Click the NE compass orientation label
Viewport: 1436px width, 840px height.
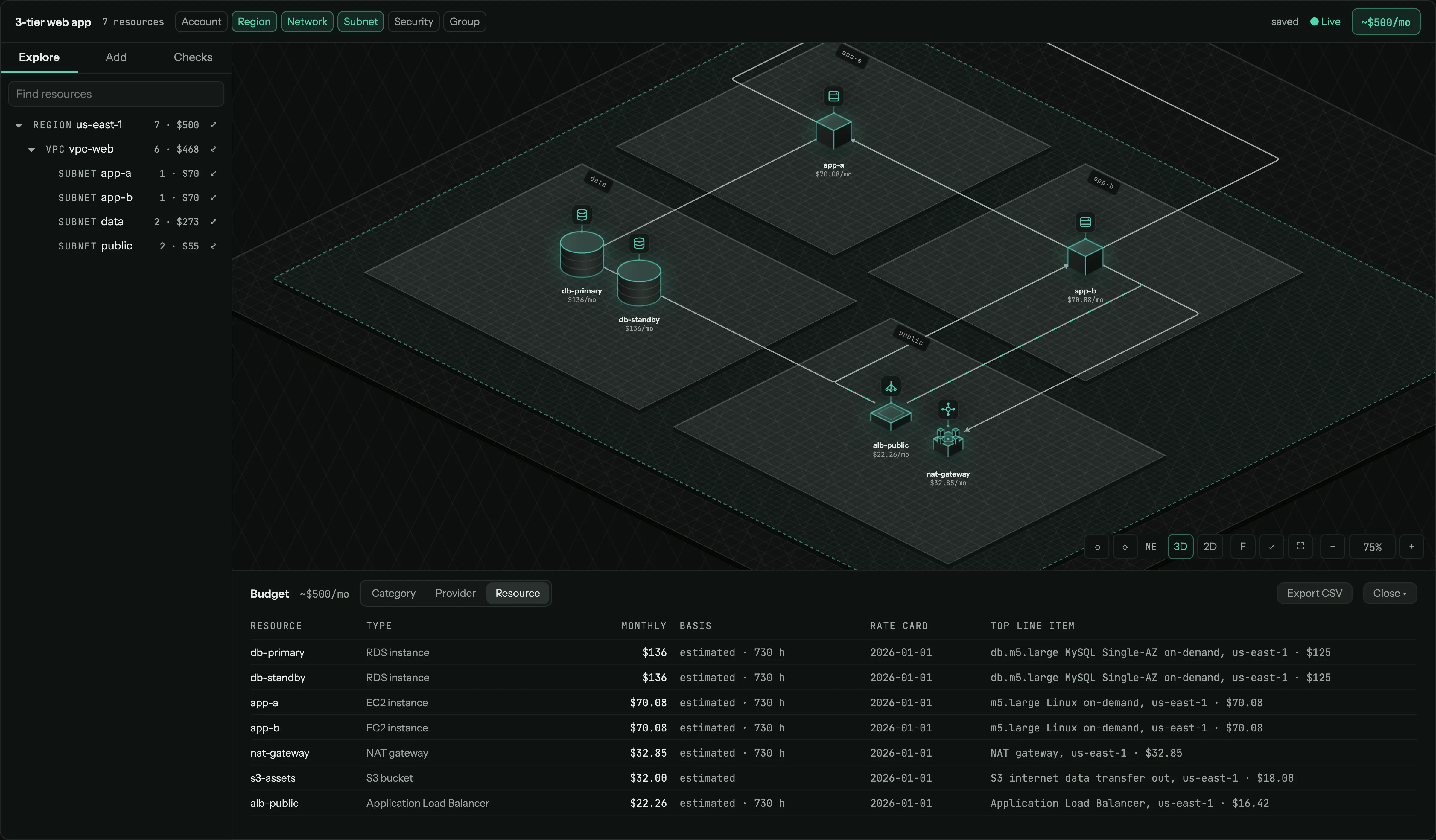[x=1151, y=547]
